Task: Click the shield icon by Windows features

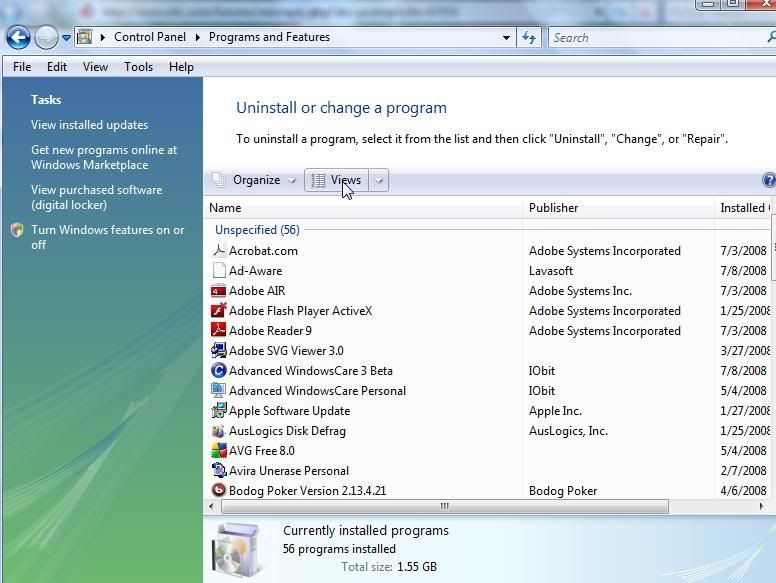Action: (x=17, y=230)
